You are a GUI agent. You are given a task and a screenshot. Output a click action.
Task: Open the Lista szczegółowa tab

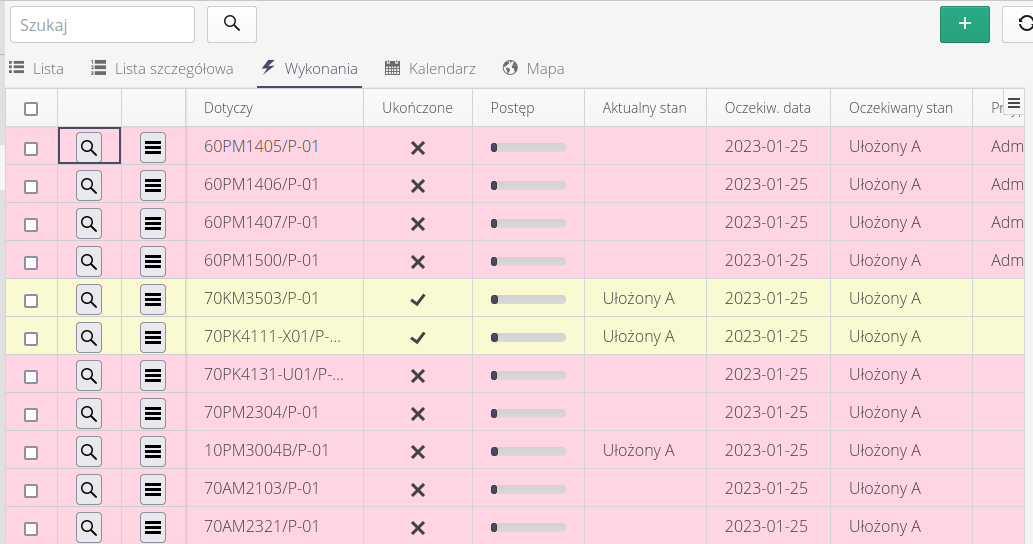(x=162, y=69)
